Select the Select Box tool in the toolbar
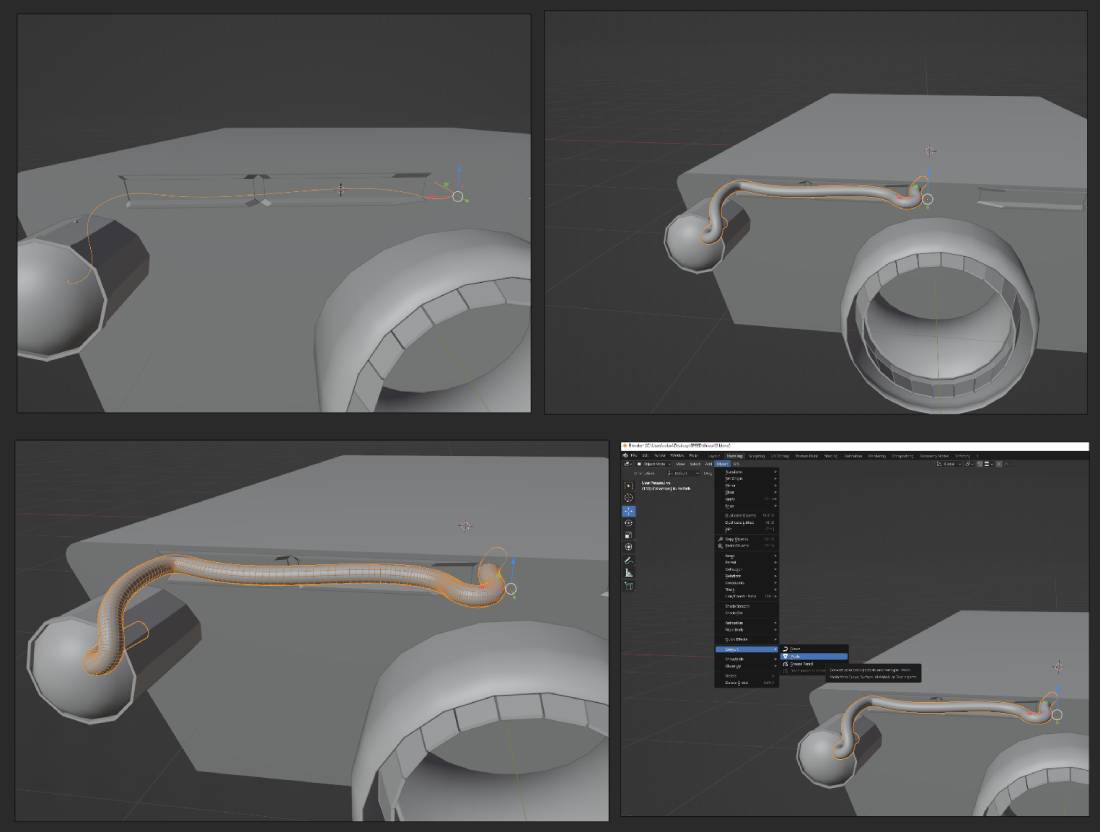The width and height of the screenshot is (1100, 832). (x=629, y=486)
